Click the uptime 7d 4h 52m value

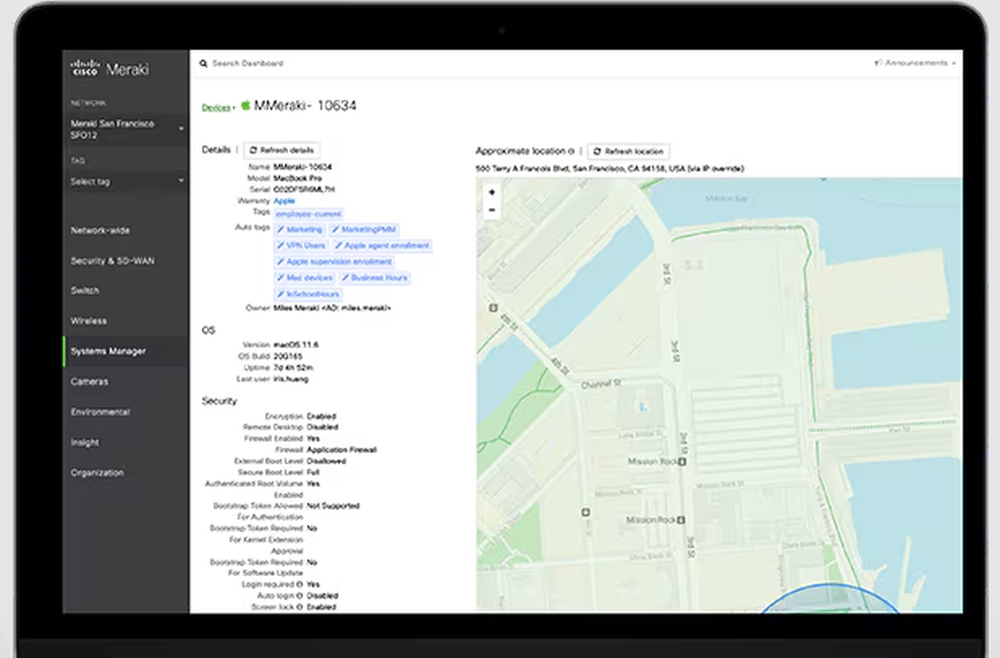(293, 368)
